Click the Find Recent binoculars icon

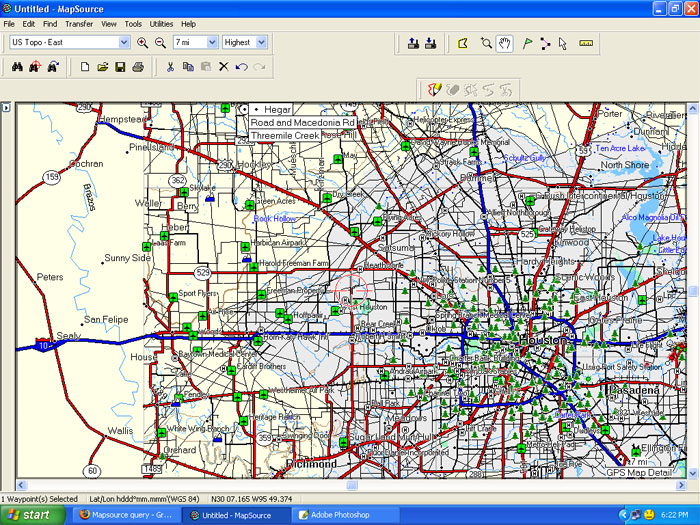[x=53, y=67]
